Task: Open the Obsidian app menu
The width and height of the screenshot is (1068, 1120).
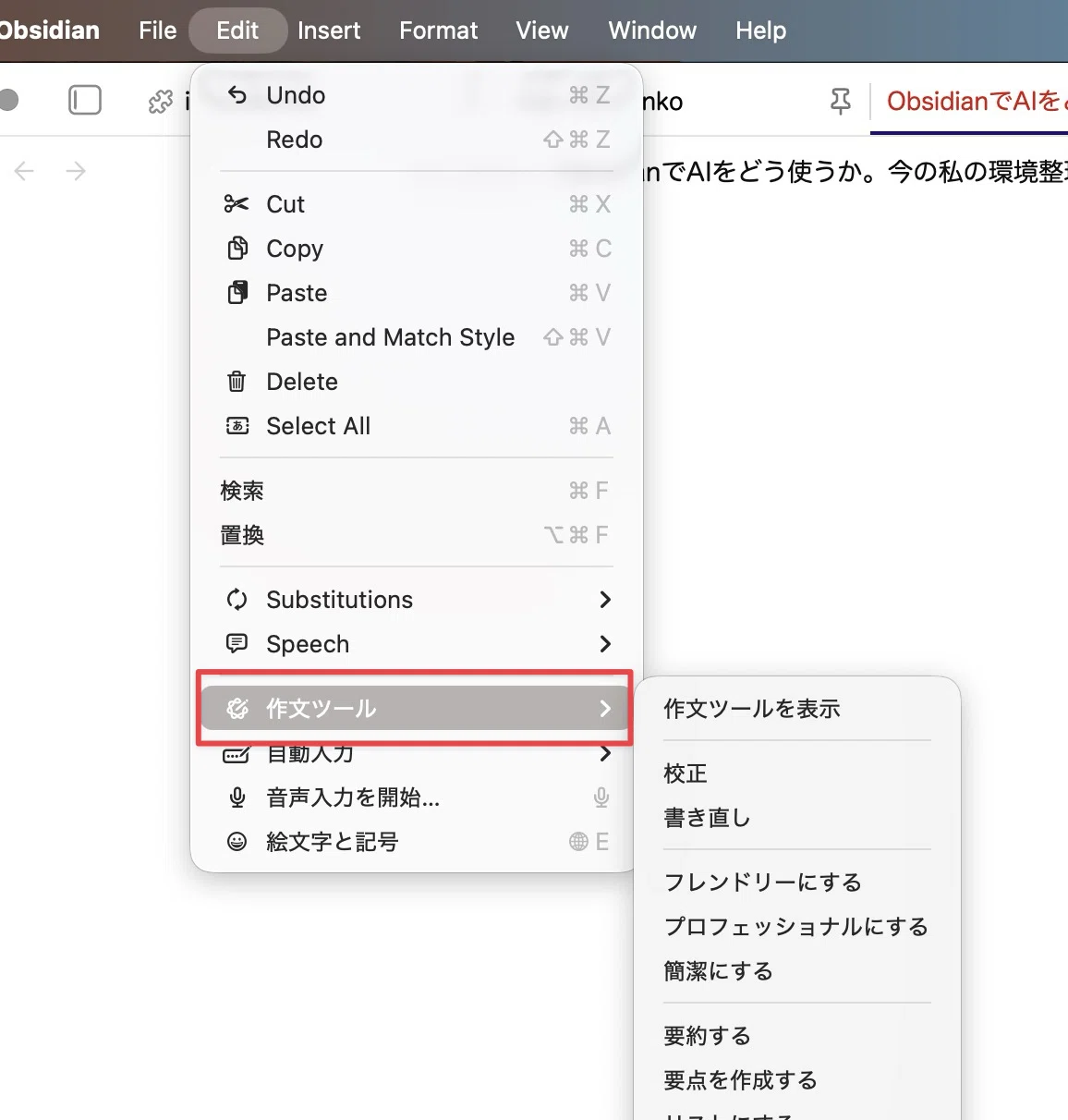Action: (x=50, y=30)
